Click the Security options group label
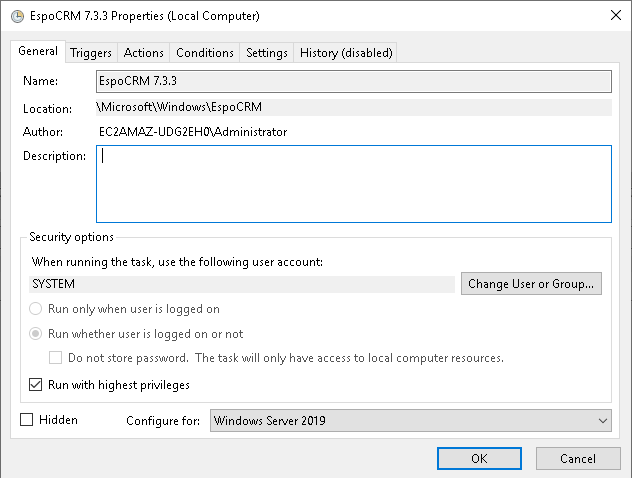 coord(71,237)
